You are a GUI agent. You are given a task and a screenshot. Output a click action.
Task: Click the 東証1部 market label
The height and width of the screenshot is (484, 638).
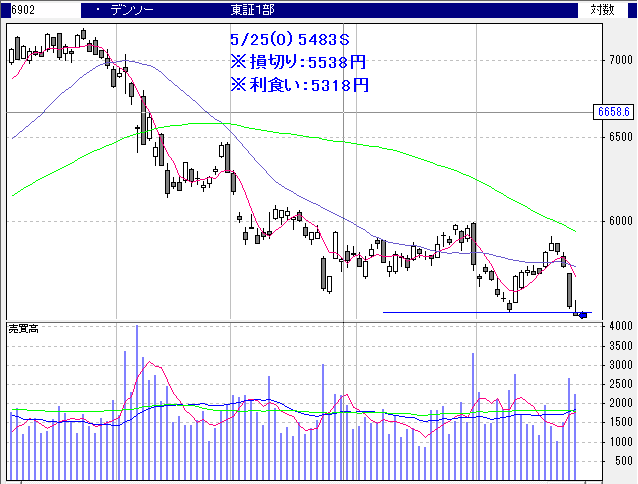(x=250, y=9)
